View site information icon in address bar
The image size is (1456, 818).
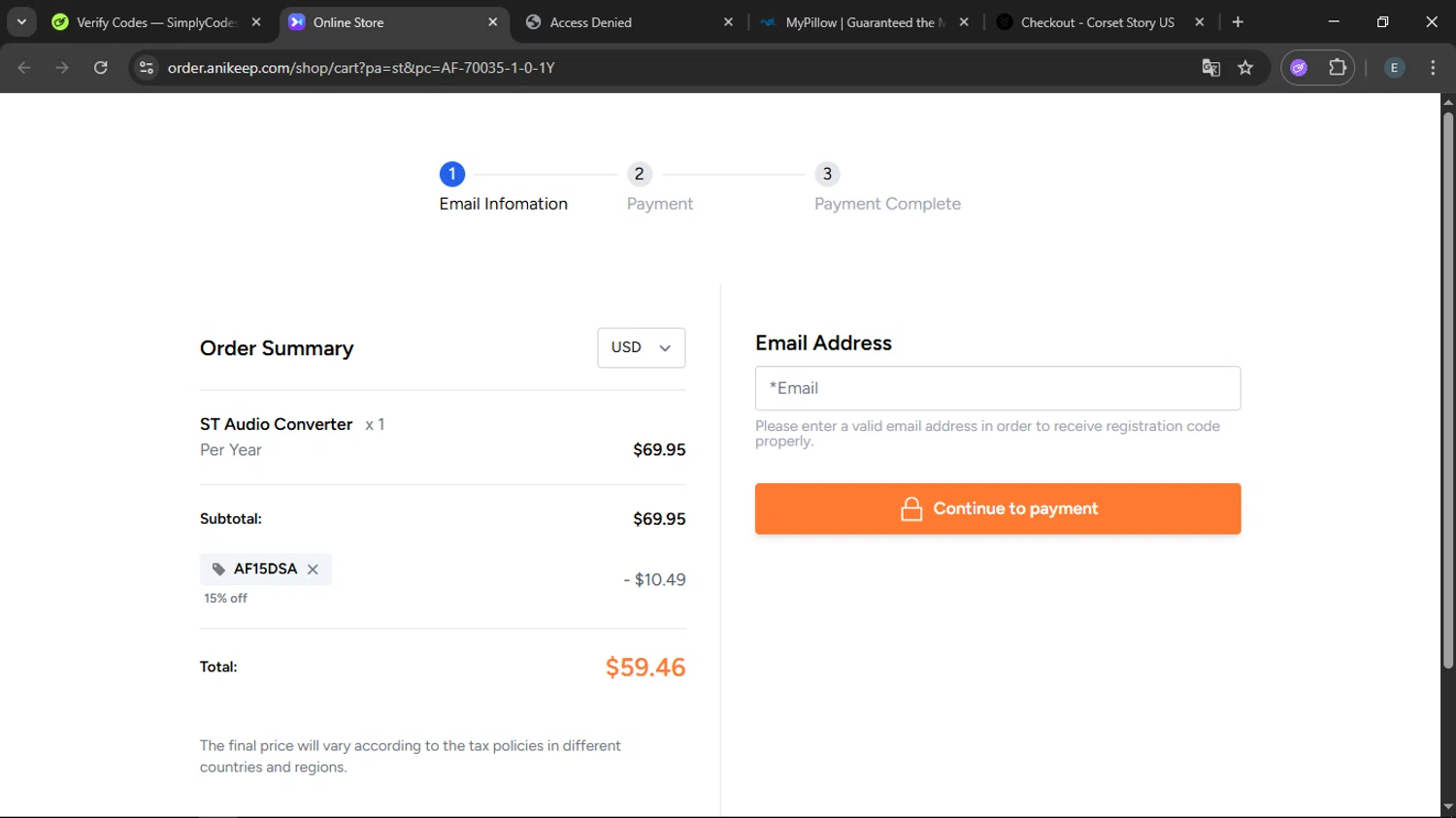pos(147,68)
